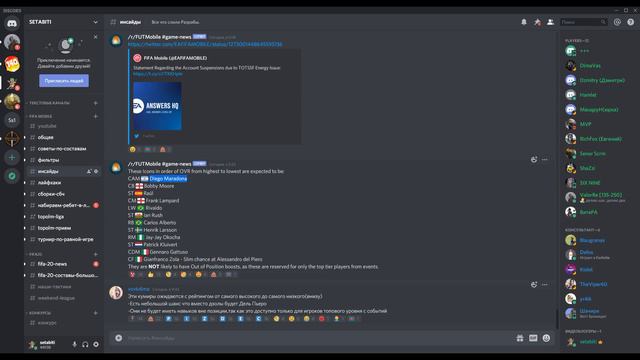
Task: Open the youtube channel
Action: coord(64,126)
